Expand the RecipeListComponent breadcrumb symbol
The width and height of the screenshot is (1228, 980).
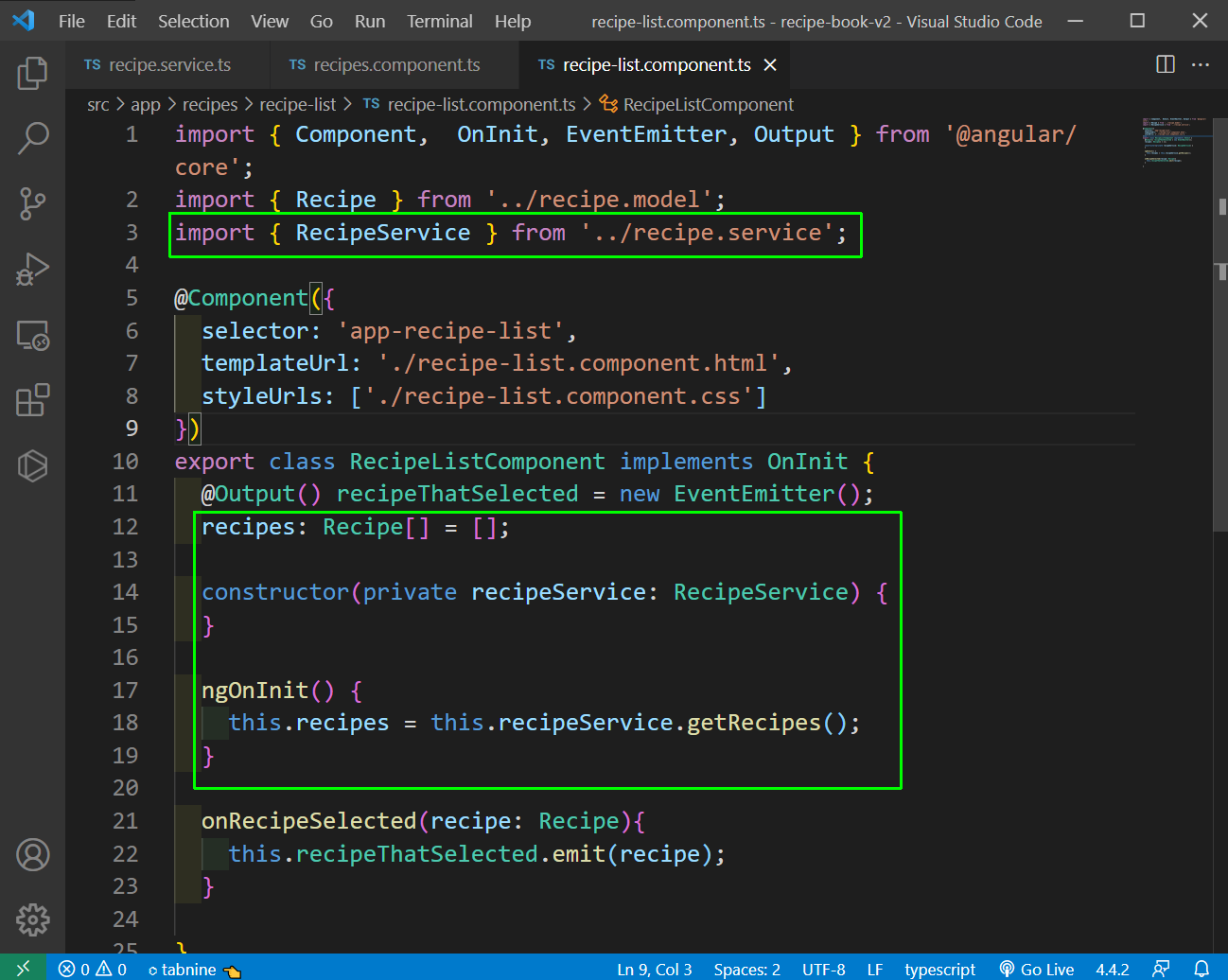point(697,104)
